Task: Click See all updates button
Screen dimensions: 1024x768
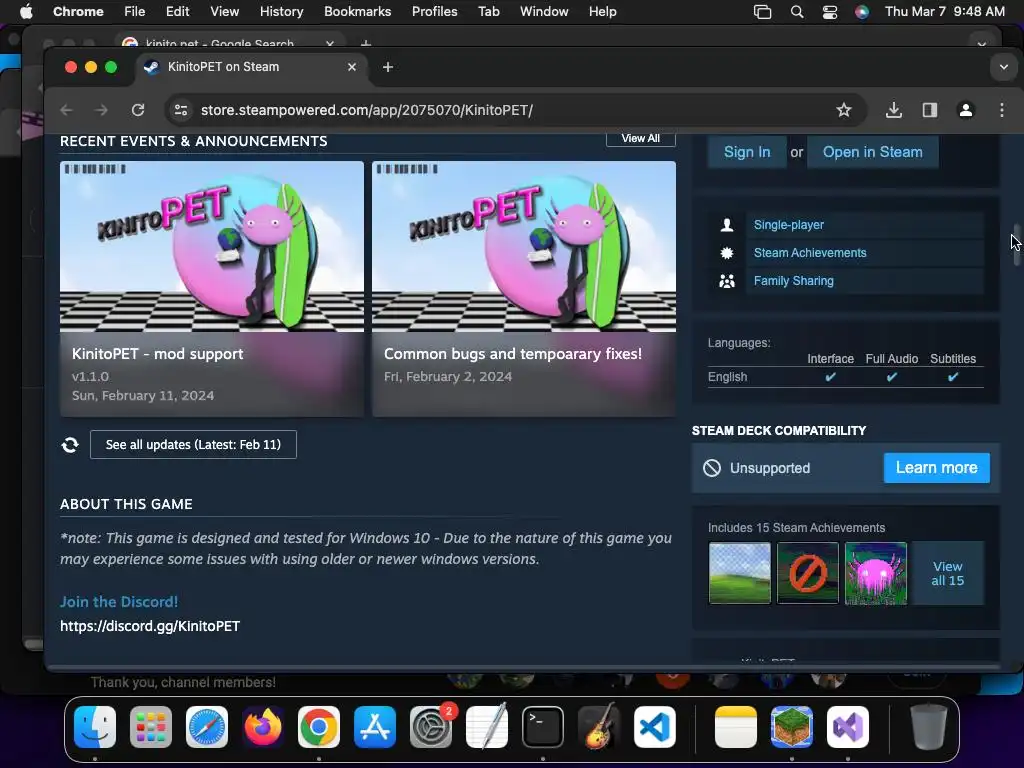Action: click(x=193, y=445)
